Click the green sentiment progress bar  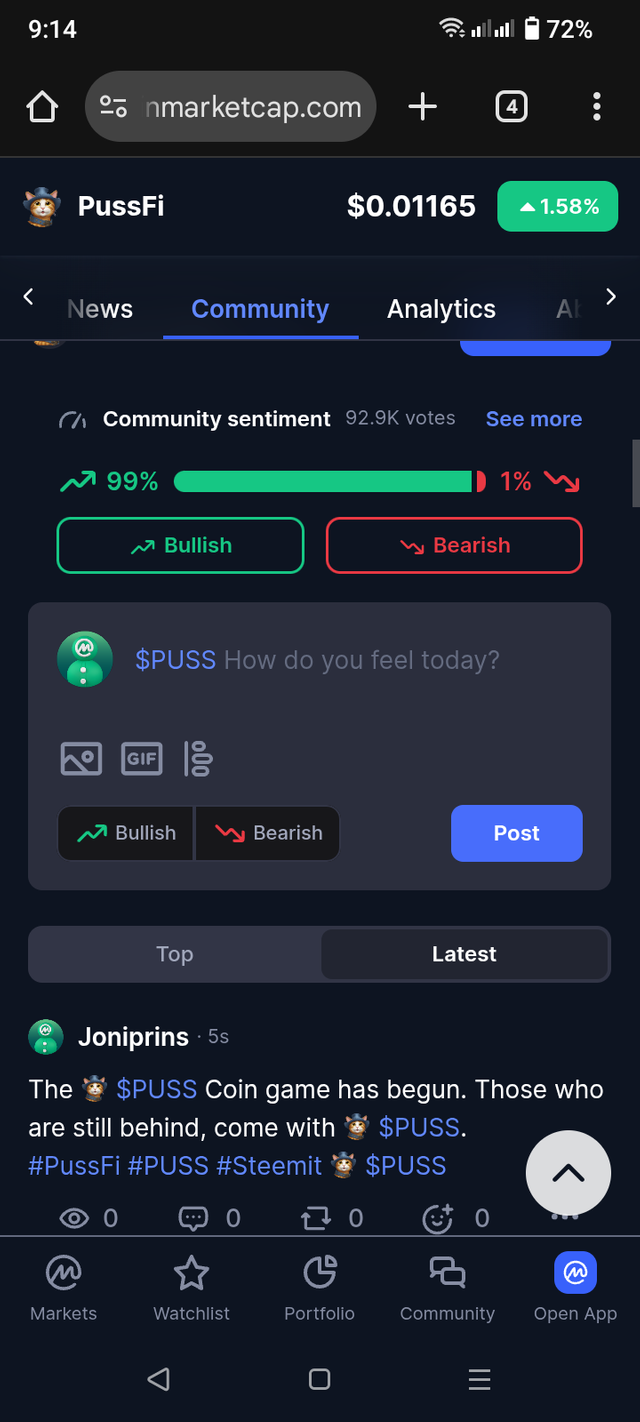[x=323, y=482]
